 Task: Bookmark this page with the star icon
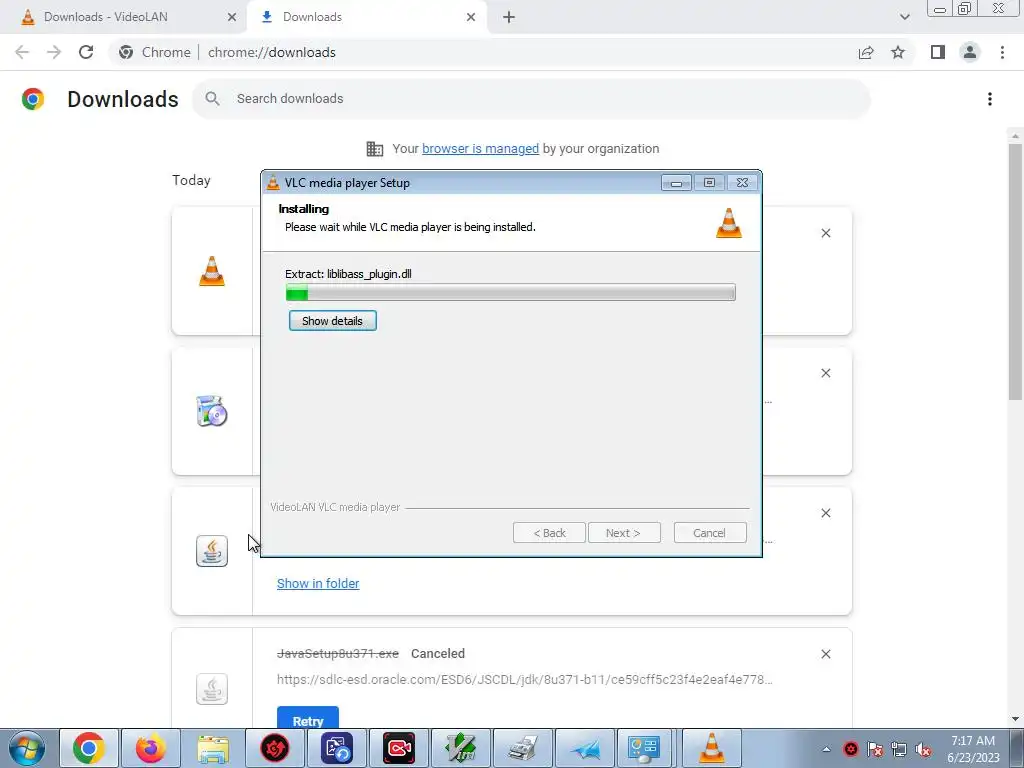[x=898, y=52]
